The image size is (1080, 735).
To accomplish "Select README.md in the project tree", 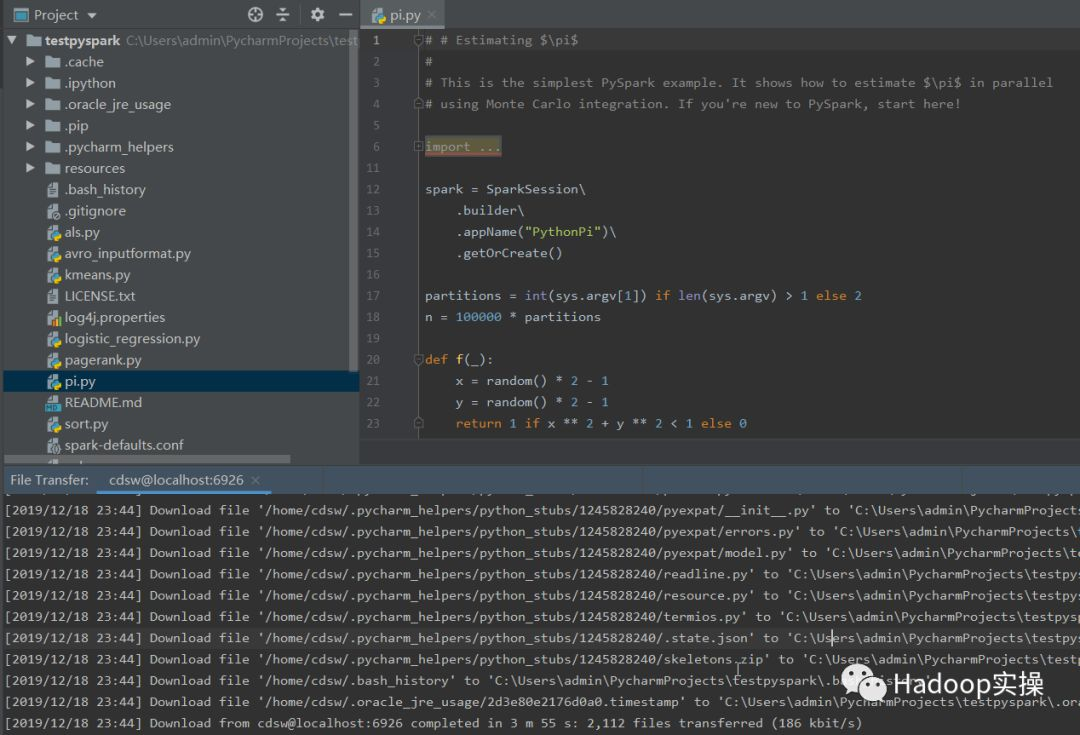I will [103, 403].
